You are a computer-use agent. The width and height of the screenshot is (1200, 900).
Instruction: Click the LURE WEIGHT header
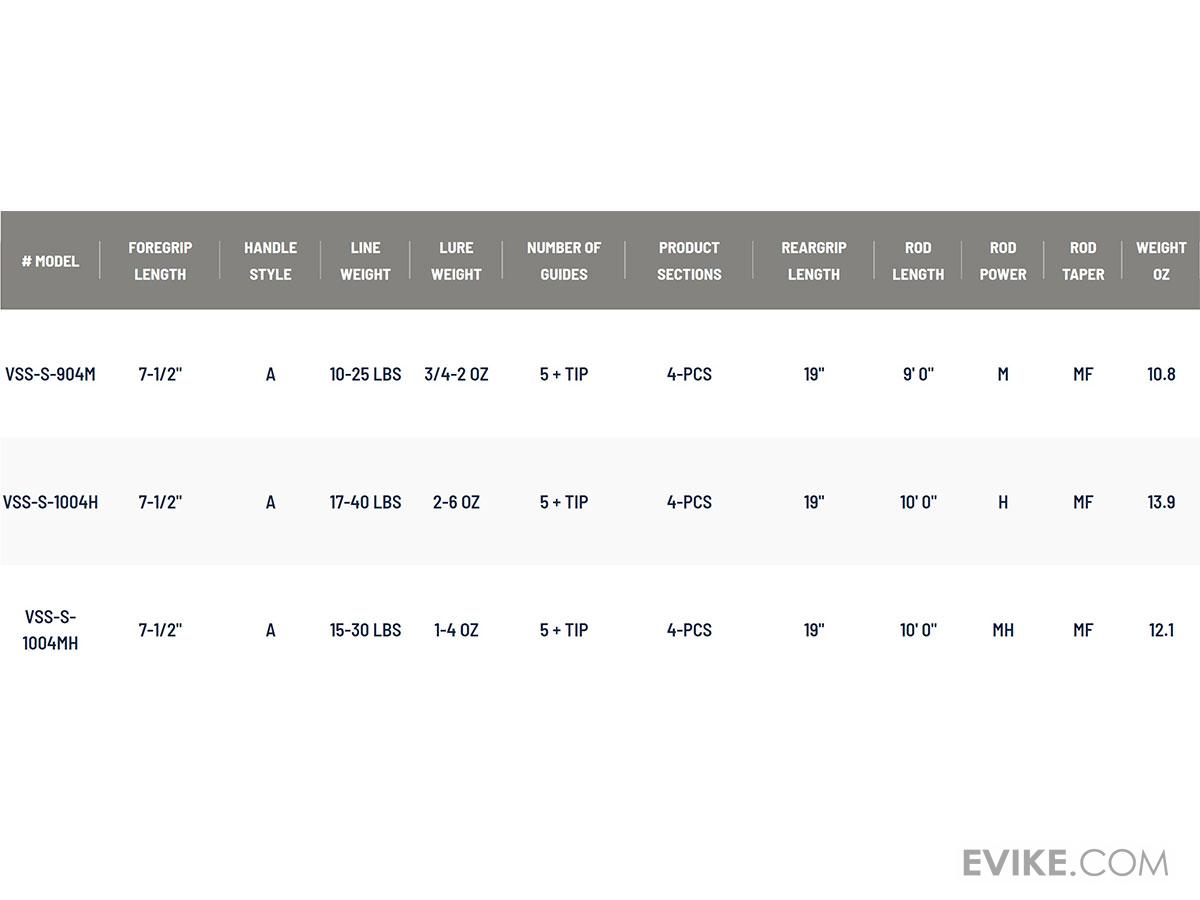tap(456, 261)
